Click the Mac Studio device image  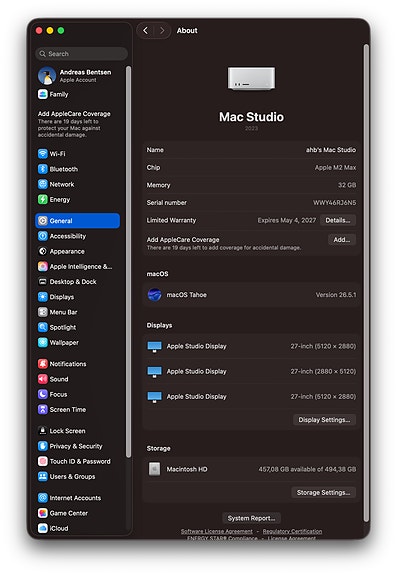[251, 78]
